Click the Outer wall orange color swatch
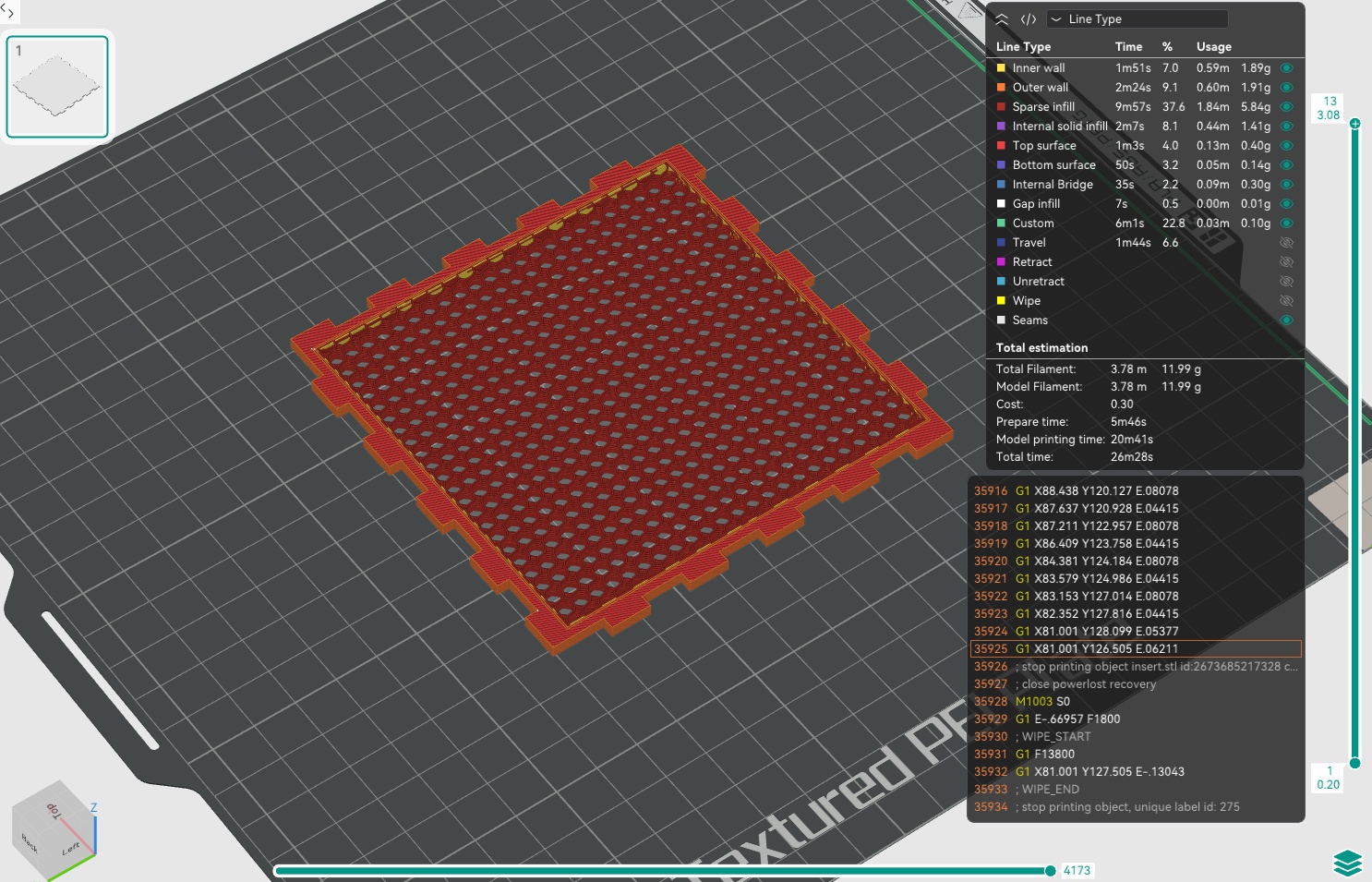 coord(1001,88)
